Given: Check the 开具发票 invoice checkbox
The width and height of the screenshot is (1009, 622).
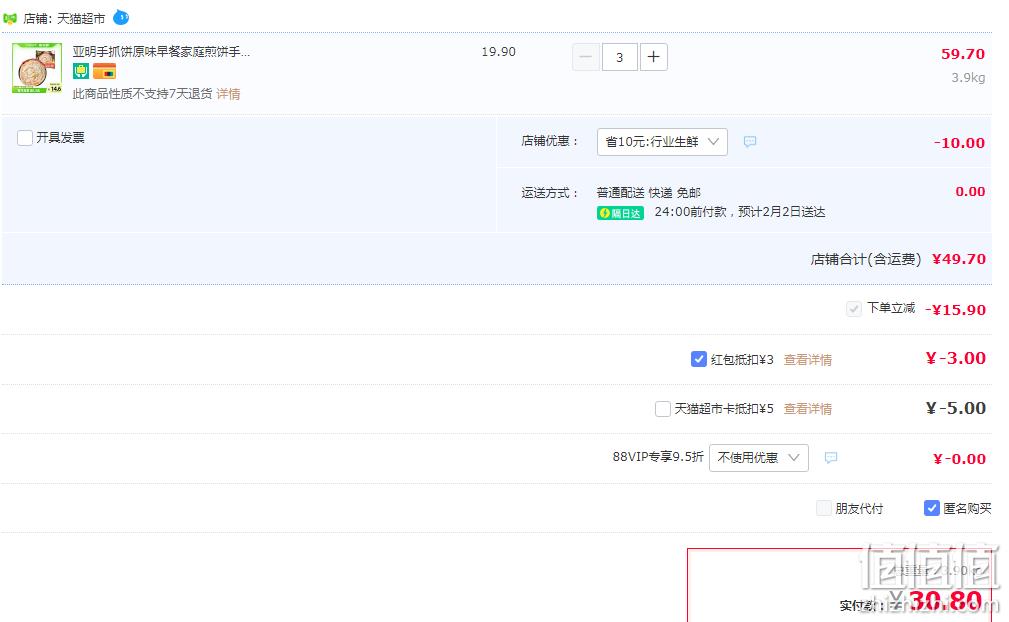Looking at the screenshot, I should click(24, 138).
